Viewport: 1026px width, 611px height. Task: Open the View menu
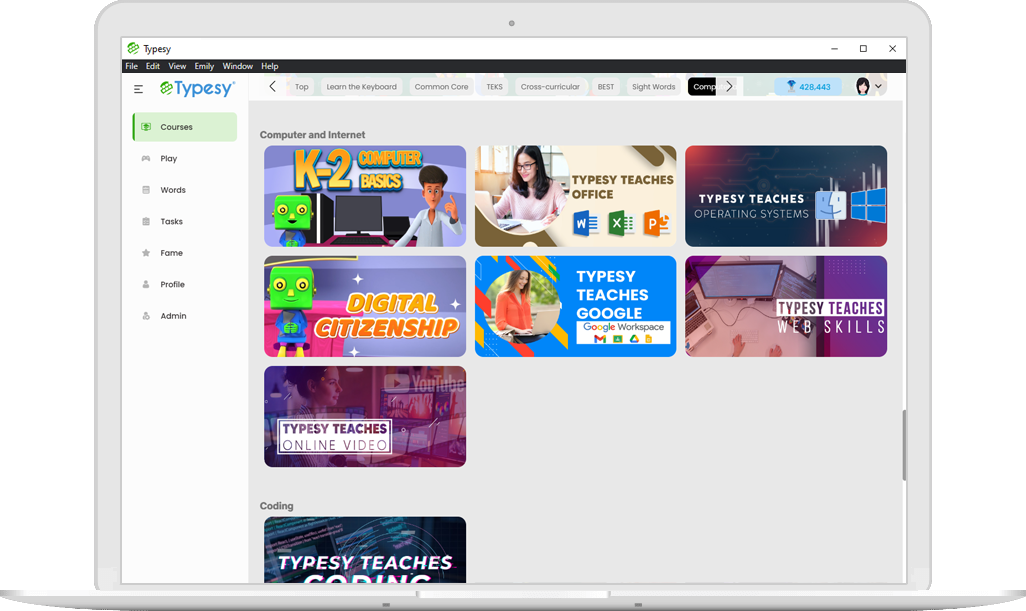click(x=177, y=66)
